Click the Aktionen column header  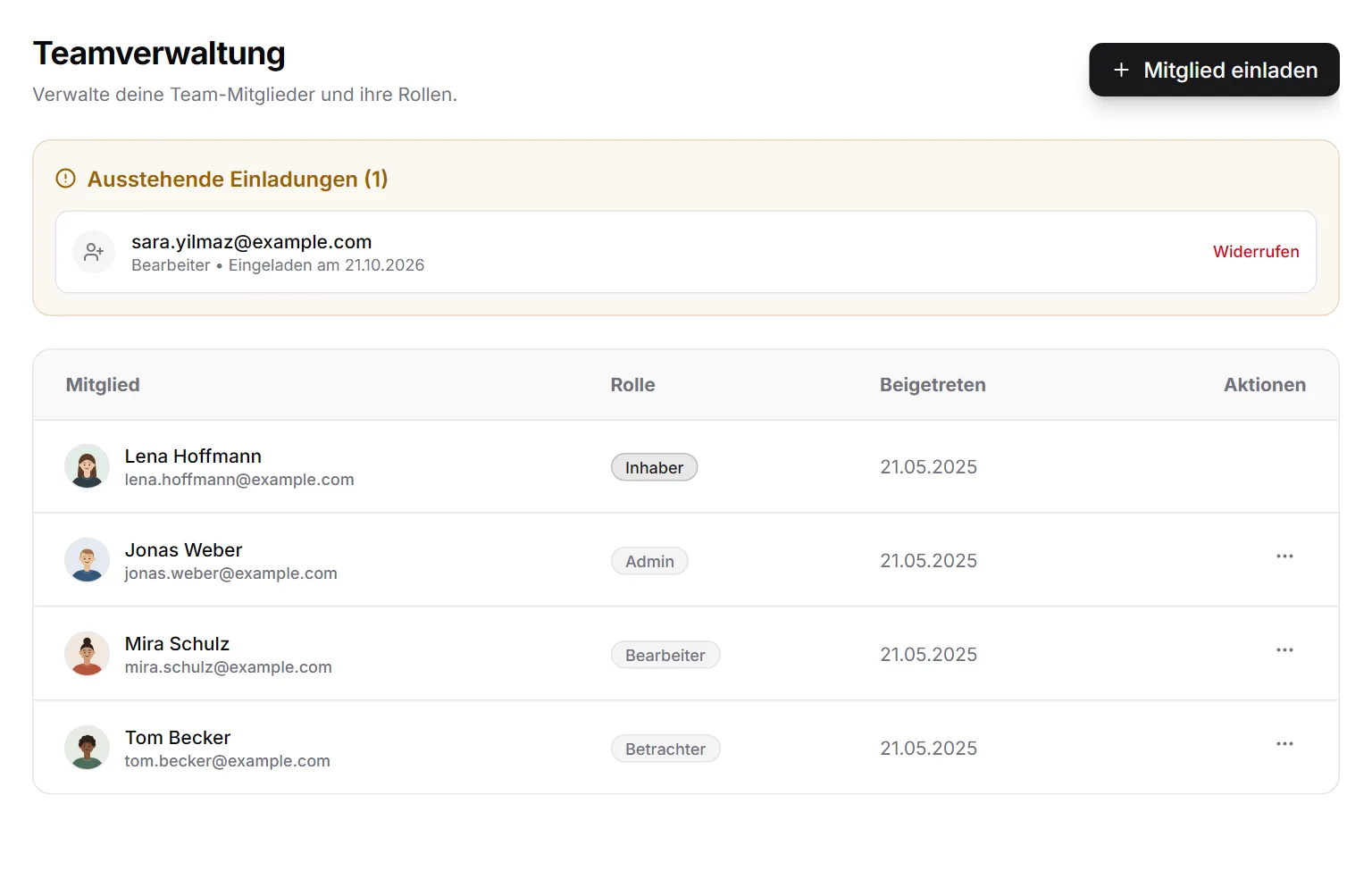point(1265,385)
